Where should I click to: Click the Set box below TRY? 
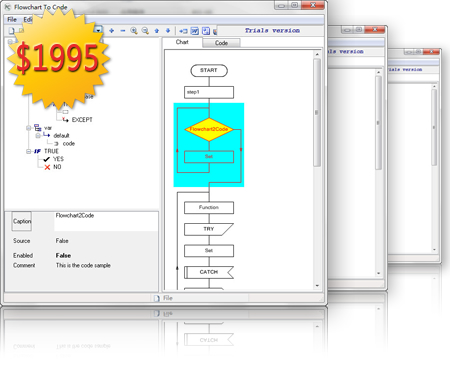[x=209, y=251]
